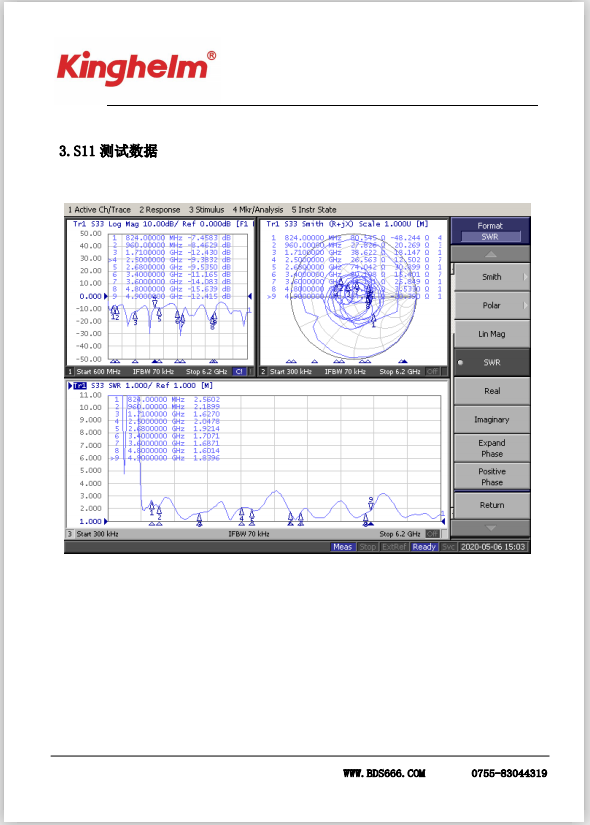Click the softkey scroll-down arrow
The height and width of the screenshot is (825, 590).
click(x=491, y=528)
